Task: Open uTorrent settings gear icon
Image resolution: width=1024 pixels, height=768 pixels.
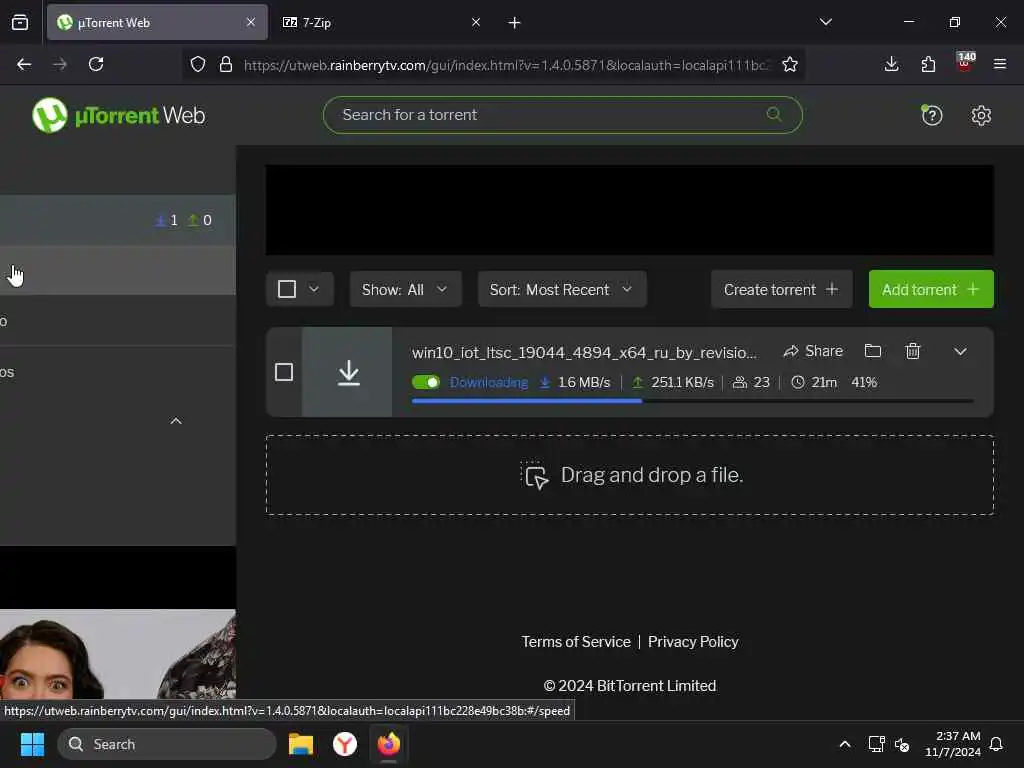Action: tap(981, 116)
